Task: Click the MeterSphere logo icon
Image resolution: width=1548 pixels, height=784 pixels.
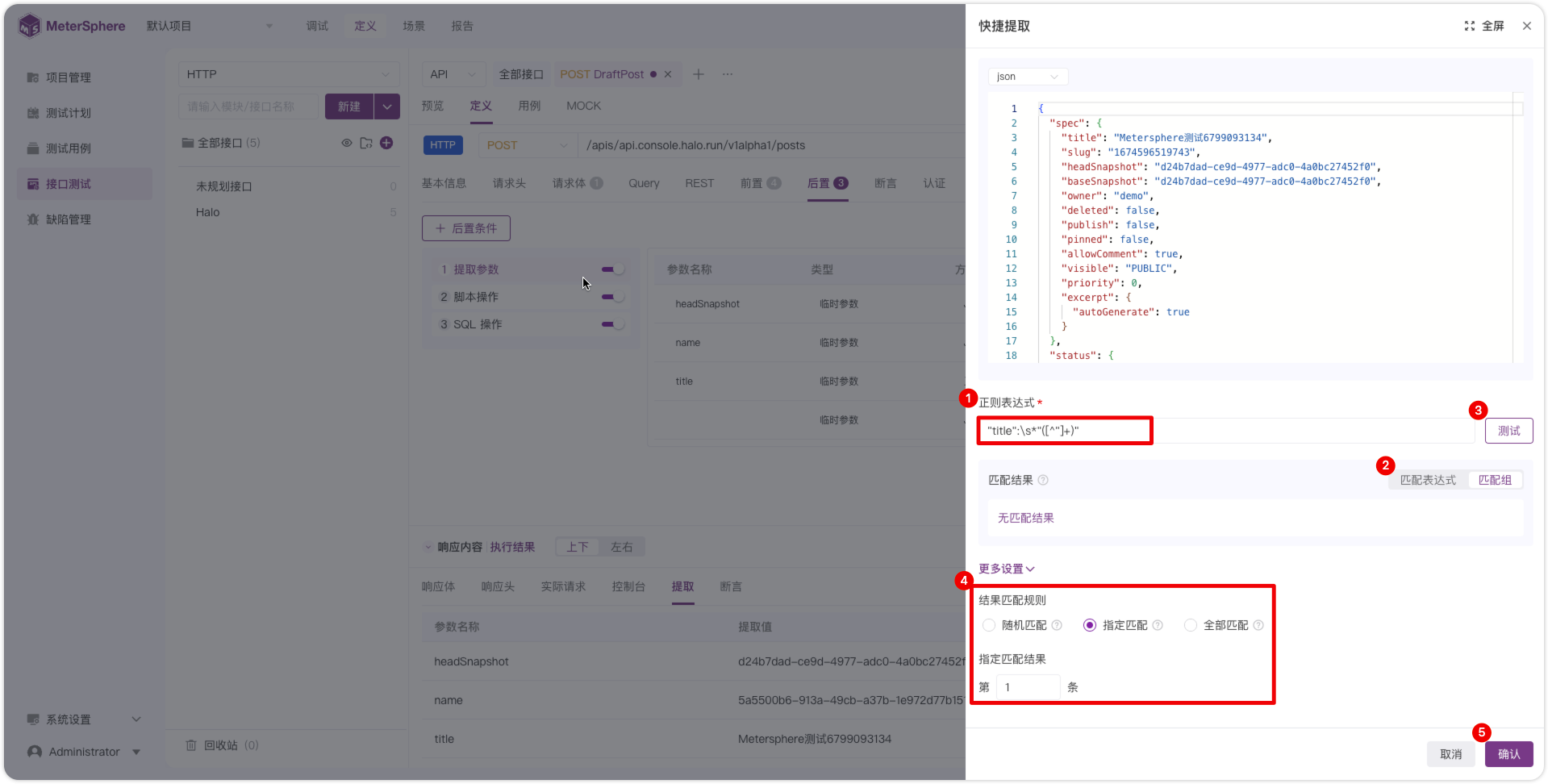Action: tap(29, 27)
